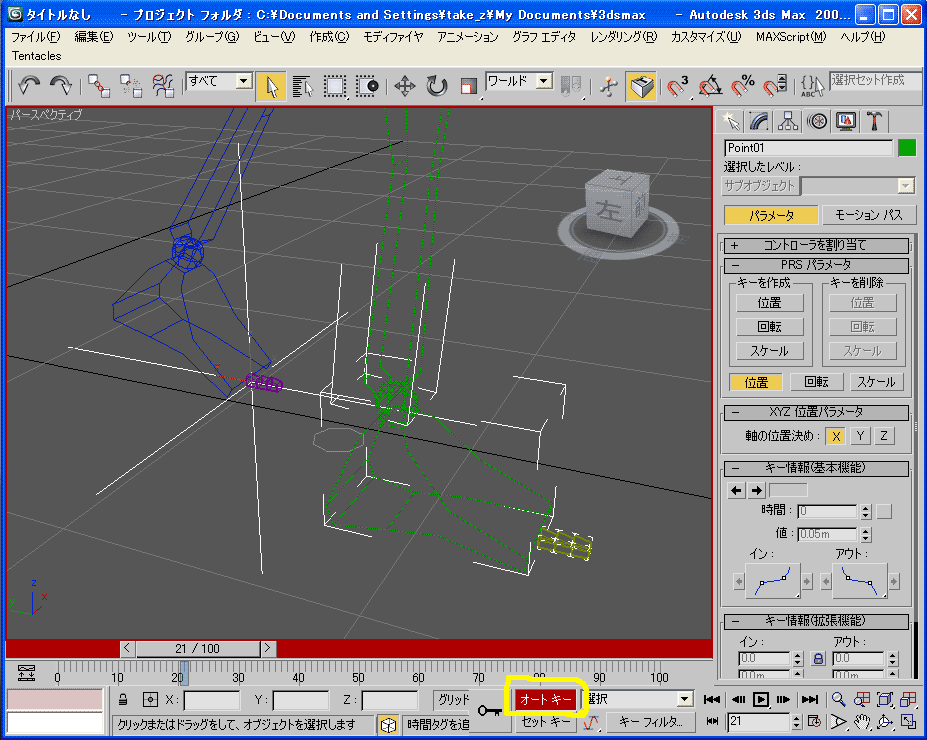Image resolution: width=927 pixels, height=740 pixels.
Task: Collapse XYZ 位置パラメータ rollout
Action: (816, 412)
